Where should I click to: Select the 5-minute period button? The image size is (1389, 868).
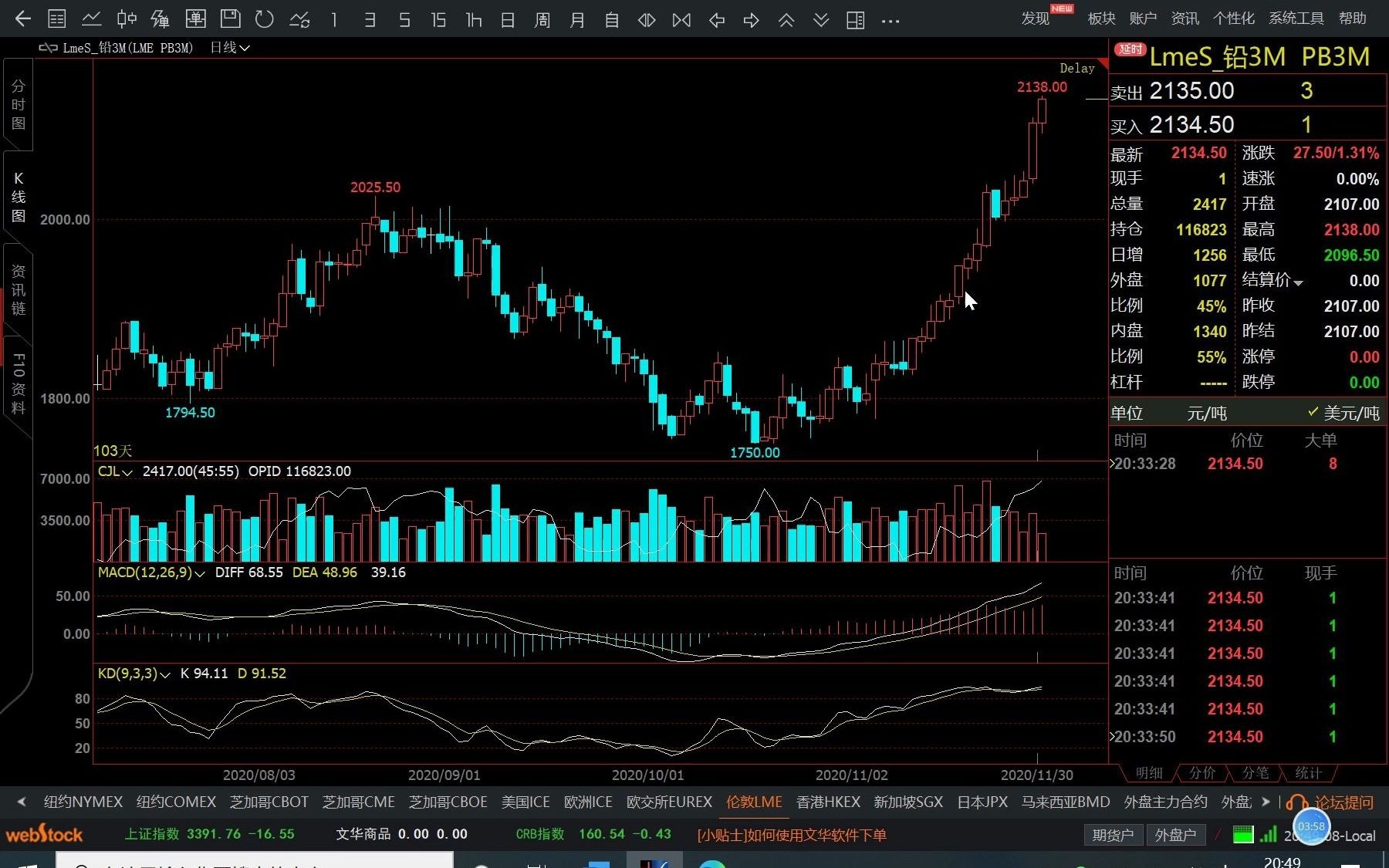(x=404, y=19)
